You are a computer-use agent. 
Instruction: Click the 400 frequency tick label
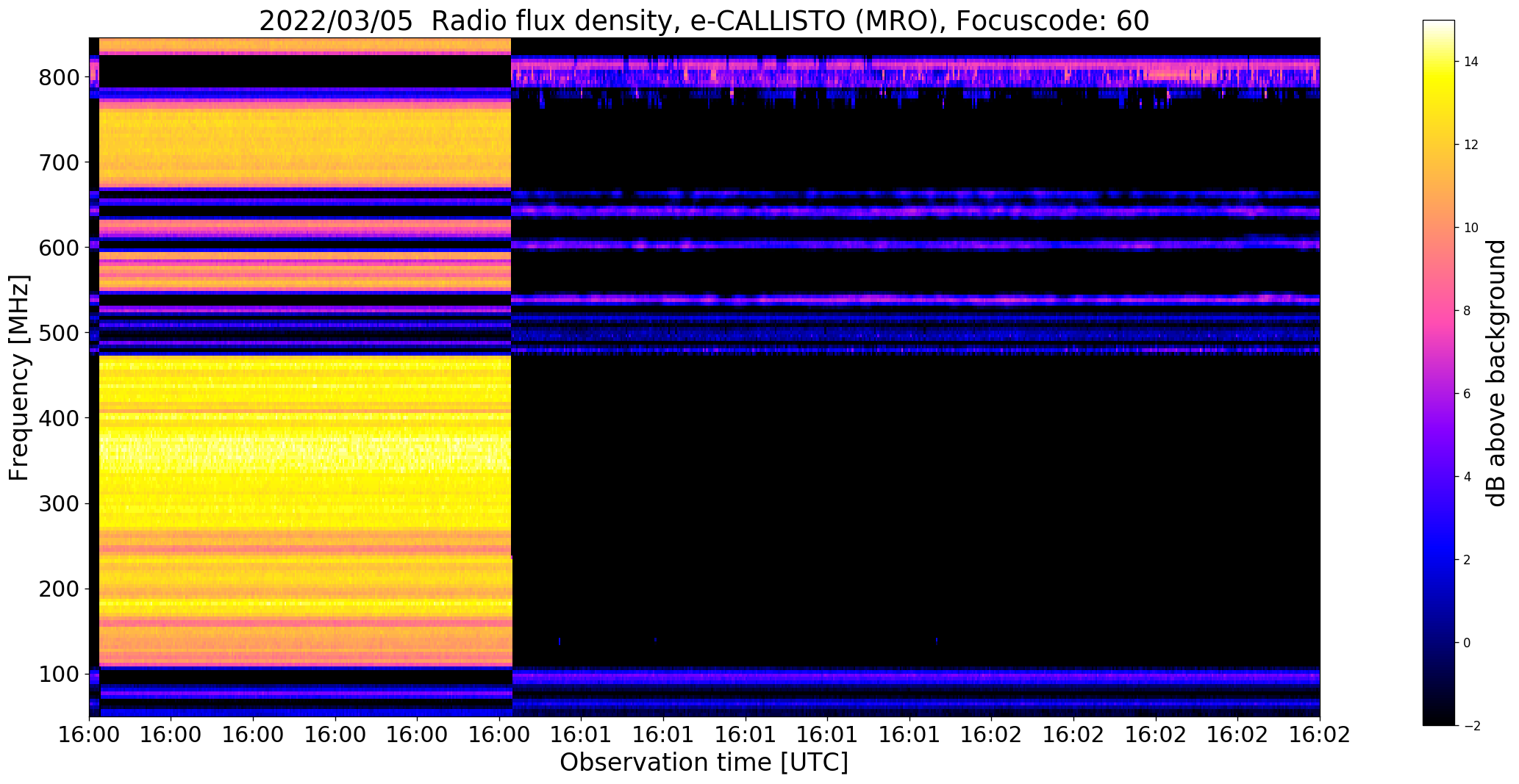(x=59, y=418)
